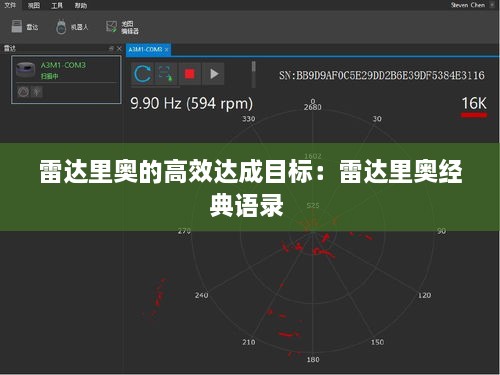Viewport: 500px width, 375px height.
Task: Open the scan mode selector icon
Action: click(x=166, y=74)
